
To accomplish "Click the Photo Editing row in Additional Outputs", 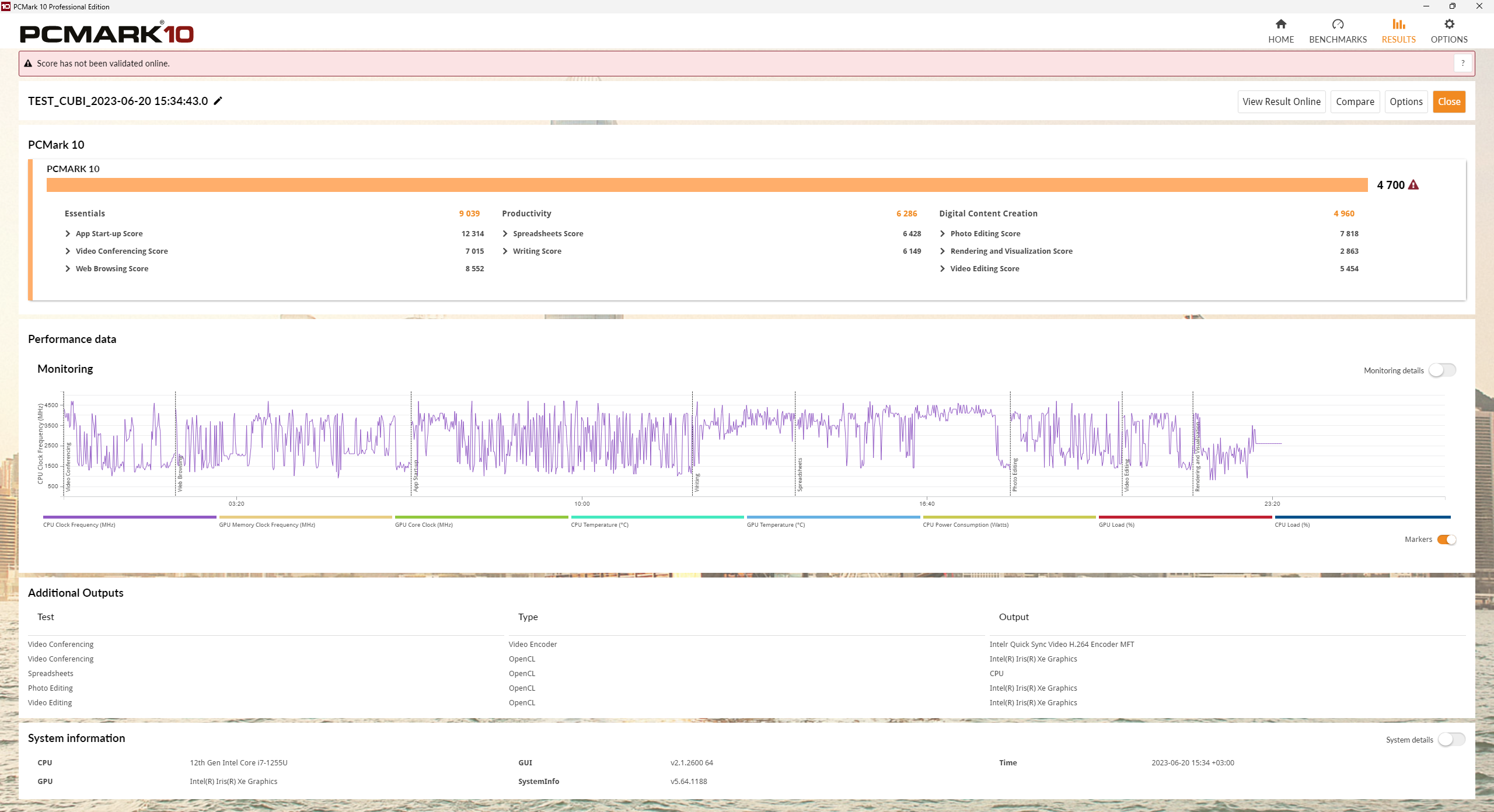I will [x=747, y=688].
